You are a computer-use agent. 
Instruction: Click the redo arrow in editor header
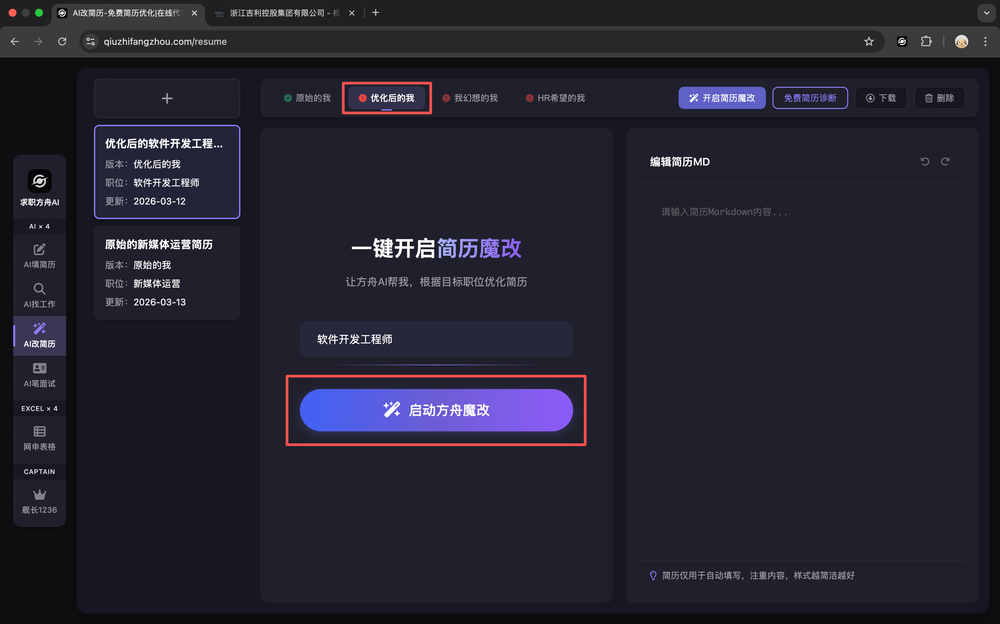tap(945, 162)
